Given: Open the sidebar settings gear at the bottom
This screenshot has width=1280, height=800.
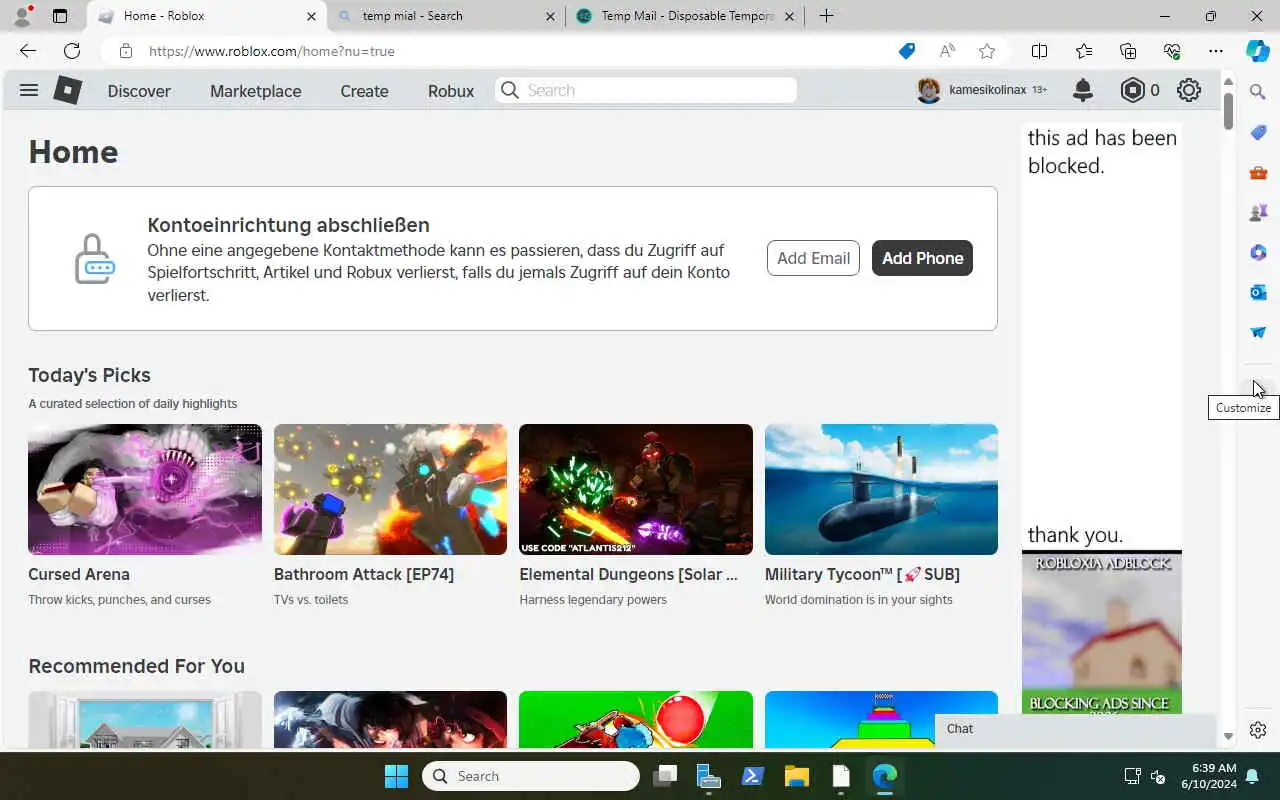Looking at the screenshot, I should (1258, 730).
